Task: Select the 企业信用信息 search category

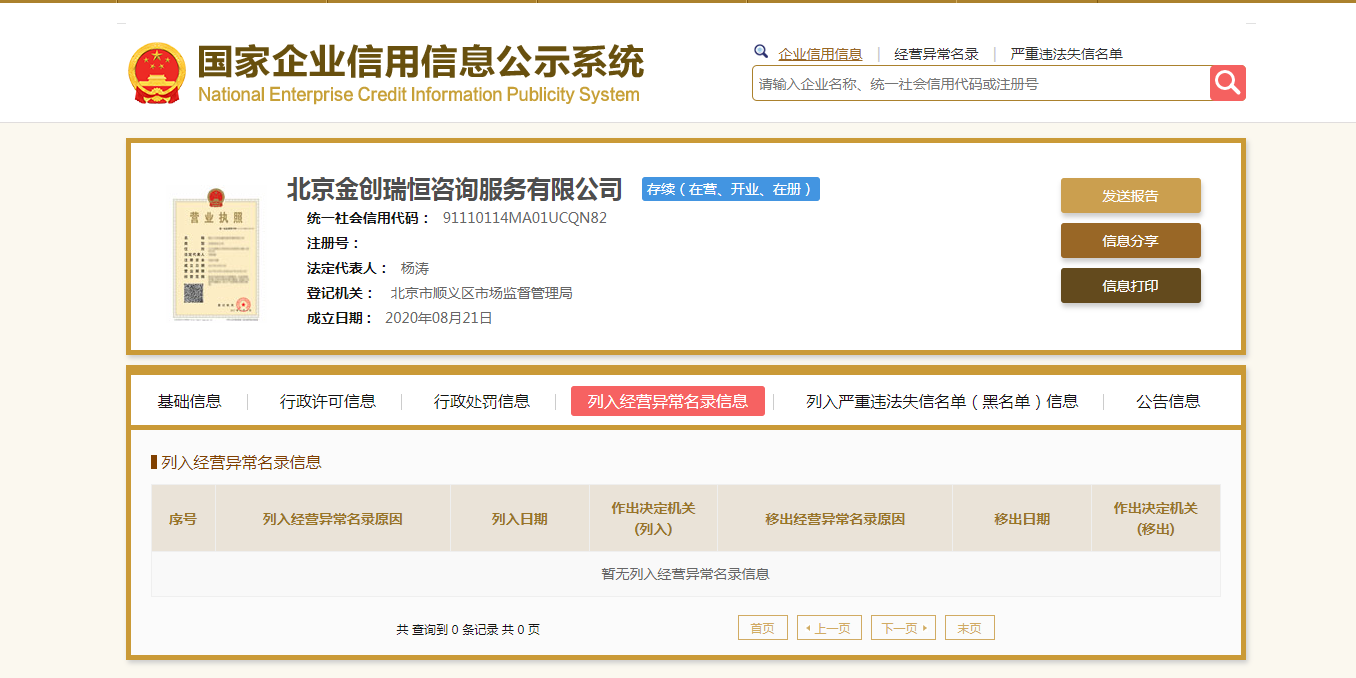Action: tap(820, 54)
